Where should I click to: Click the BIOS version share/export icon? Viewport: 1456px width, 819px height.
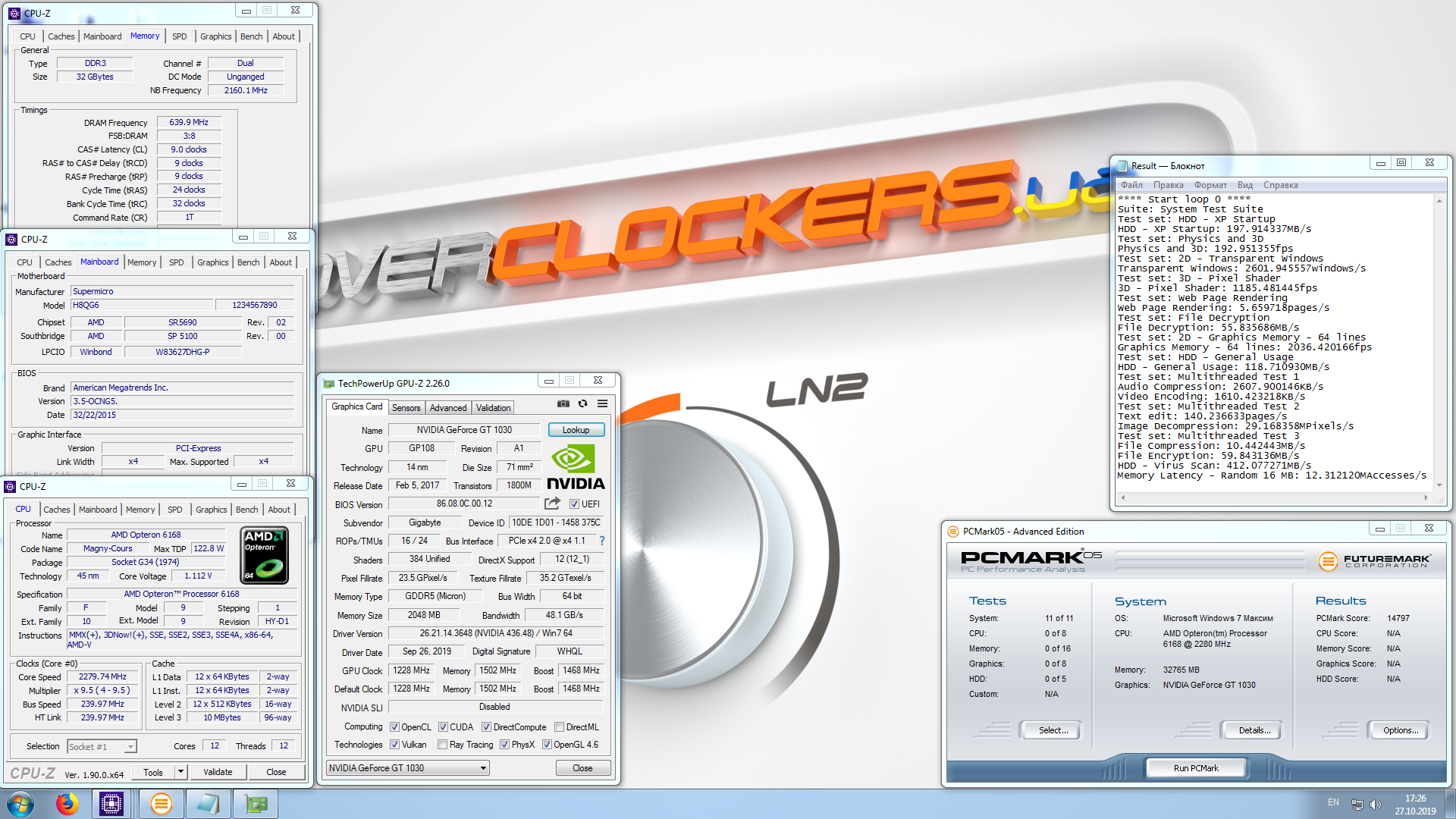tap(552, 504)
